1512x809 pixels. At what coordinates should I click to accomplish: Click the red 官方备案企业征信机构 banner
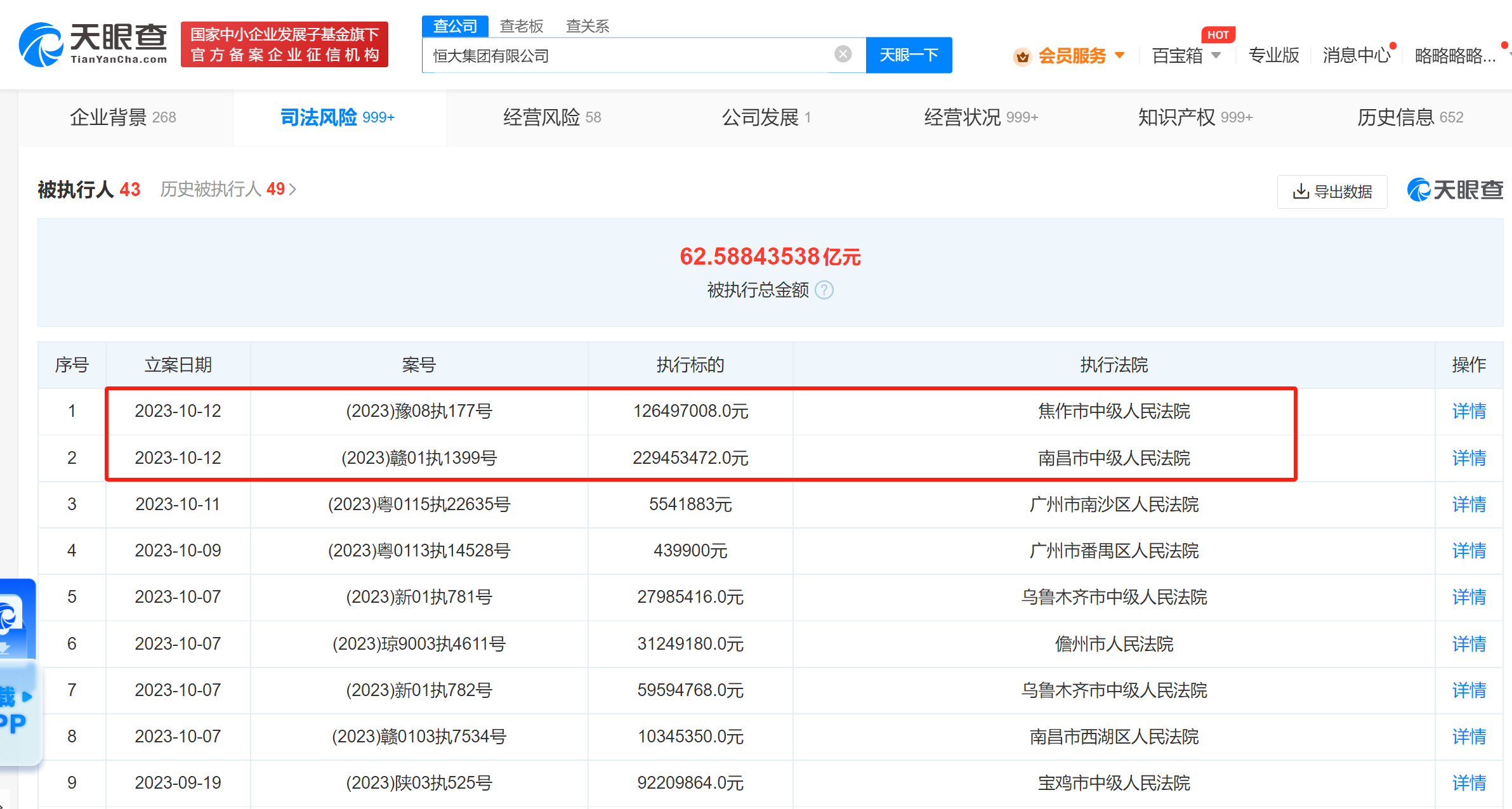284,44
